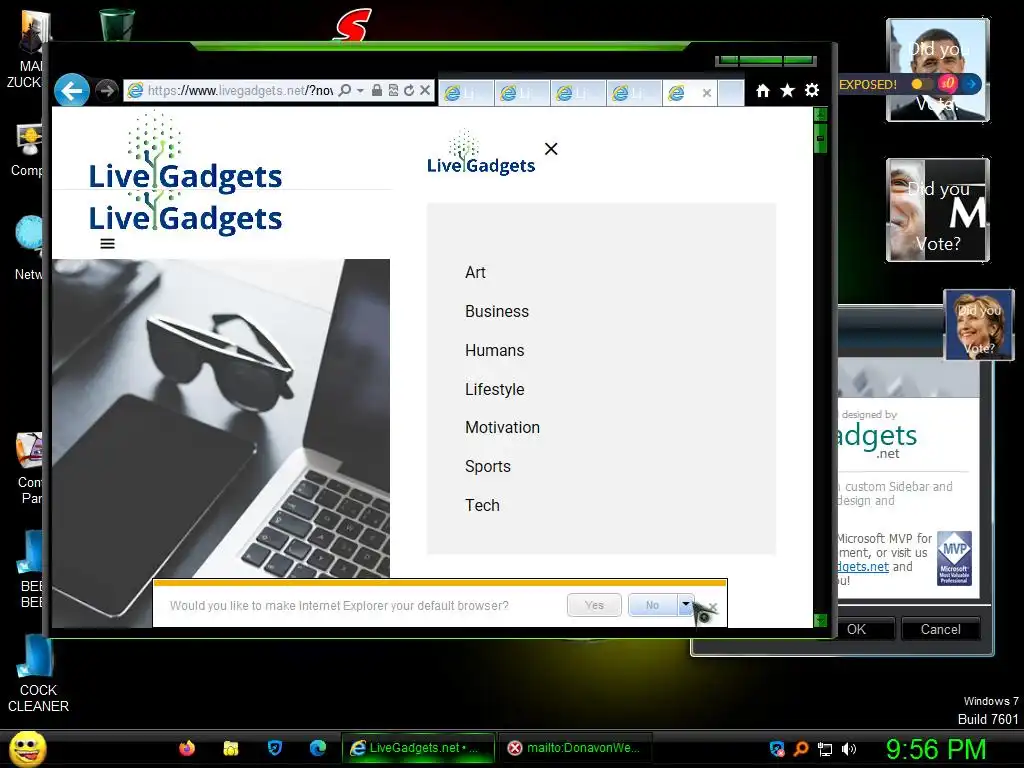
Task: Select the Art category
Action: point(475,272)
